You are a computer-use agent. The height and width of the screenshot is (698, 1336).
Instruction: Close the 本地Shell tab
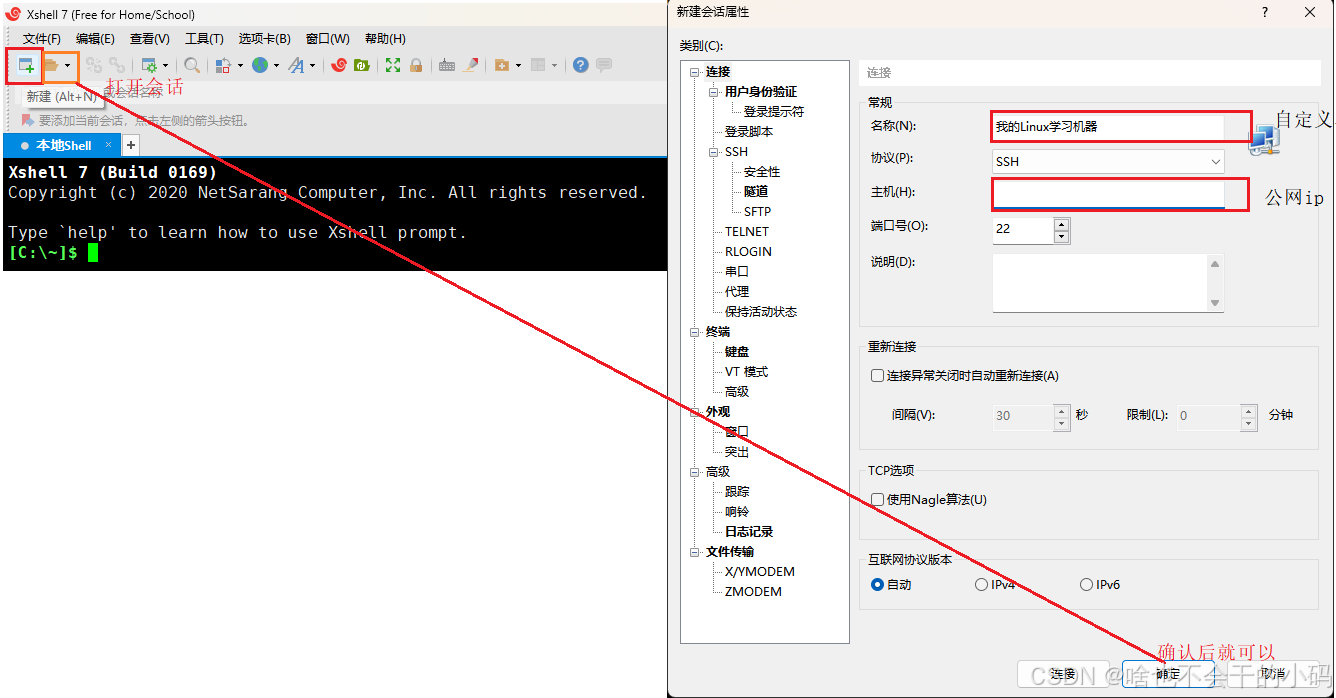coord(109,145)
